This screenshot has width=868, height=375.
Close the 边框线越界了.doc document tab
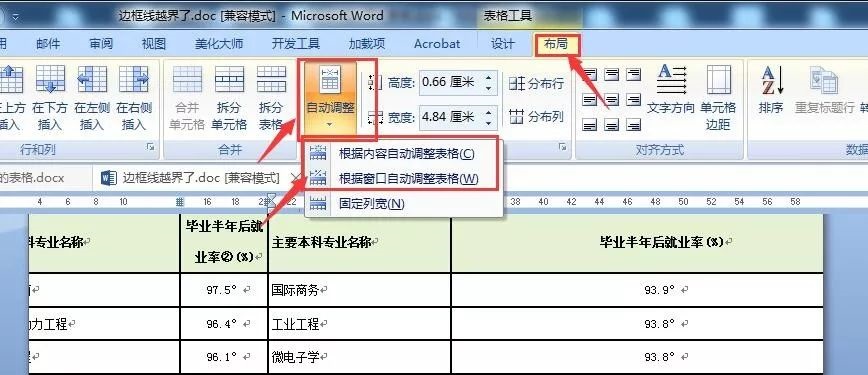point(295,178)
